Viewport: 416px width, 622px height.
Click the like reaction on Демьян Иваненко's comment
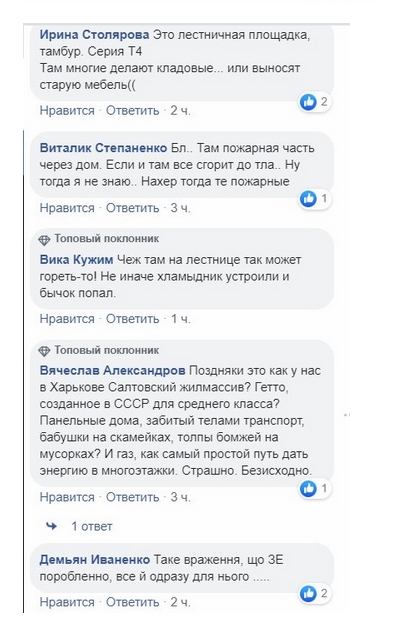tap(308, 593)
